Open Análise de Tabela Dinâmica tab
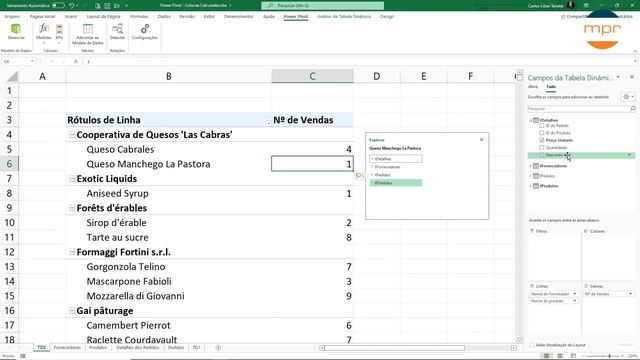Viewport: 640px width, 360px height. pos(344,16)
